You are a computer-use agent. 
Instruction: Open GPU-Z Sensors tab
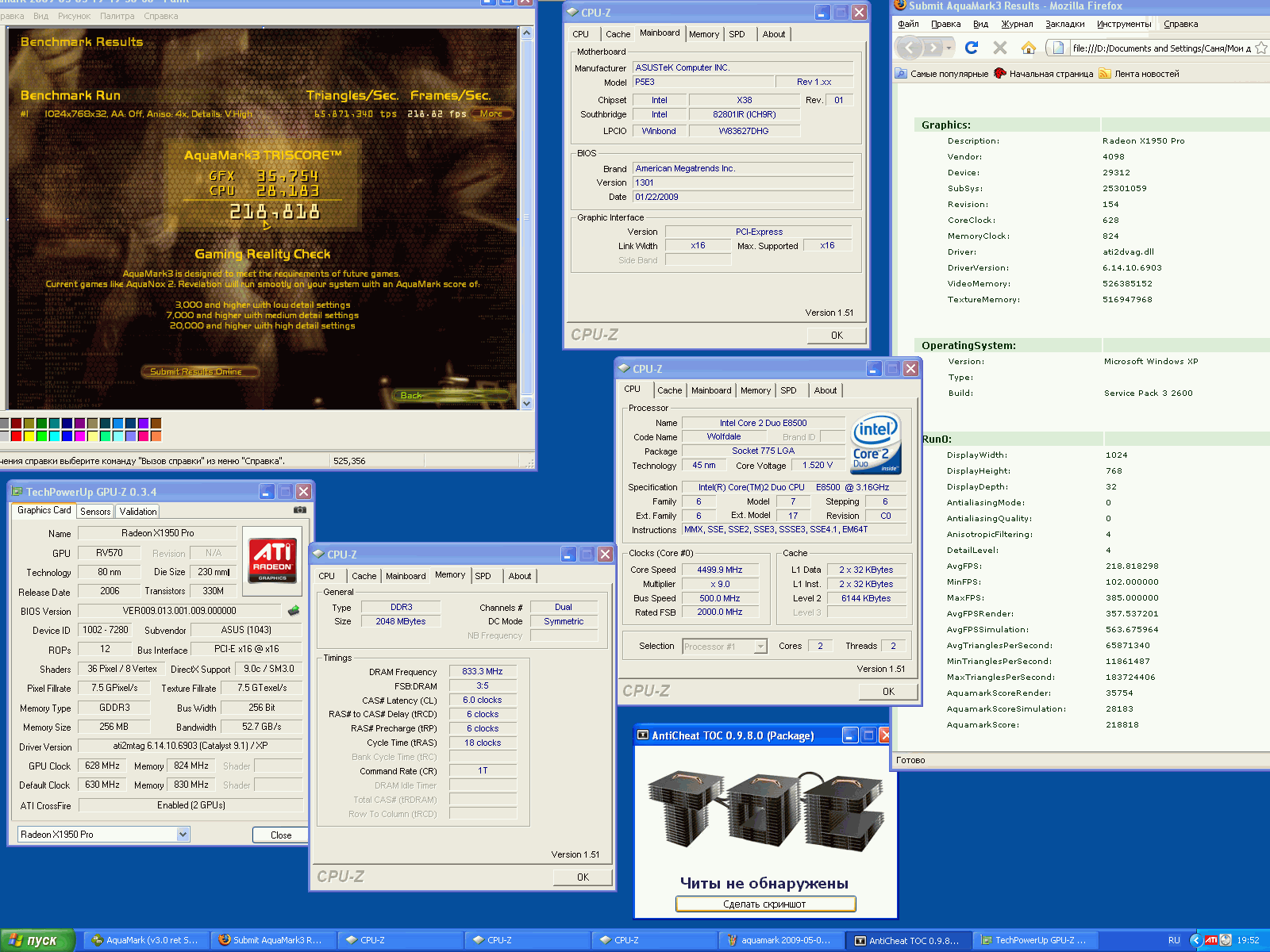click(x=95, y=512)
